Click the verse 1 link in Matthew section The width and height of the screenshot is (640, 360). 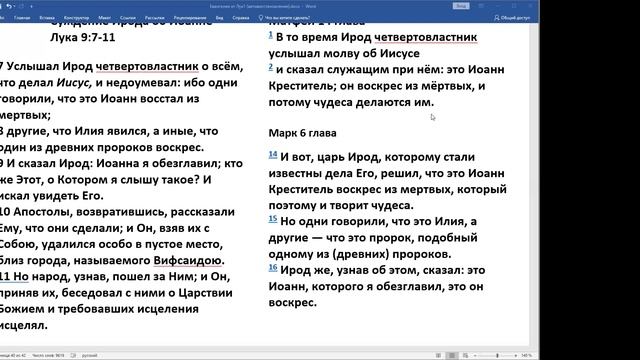coord(271,35)
